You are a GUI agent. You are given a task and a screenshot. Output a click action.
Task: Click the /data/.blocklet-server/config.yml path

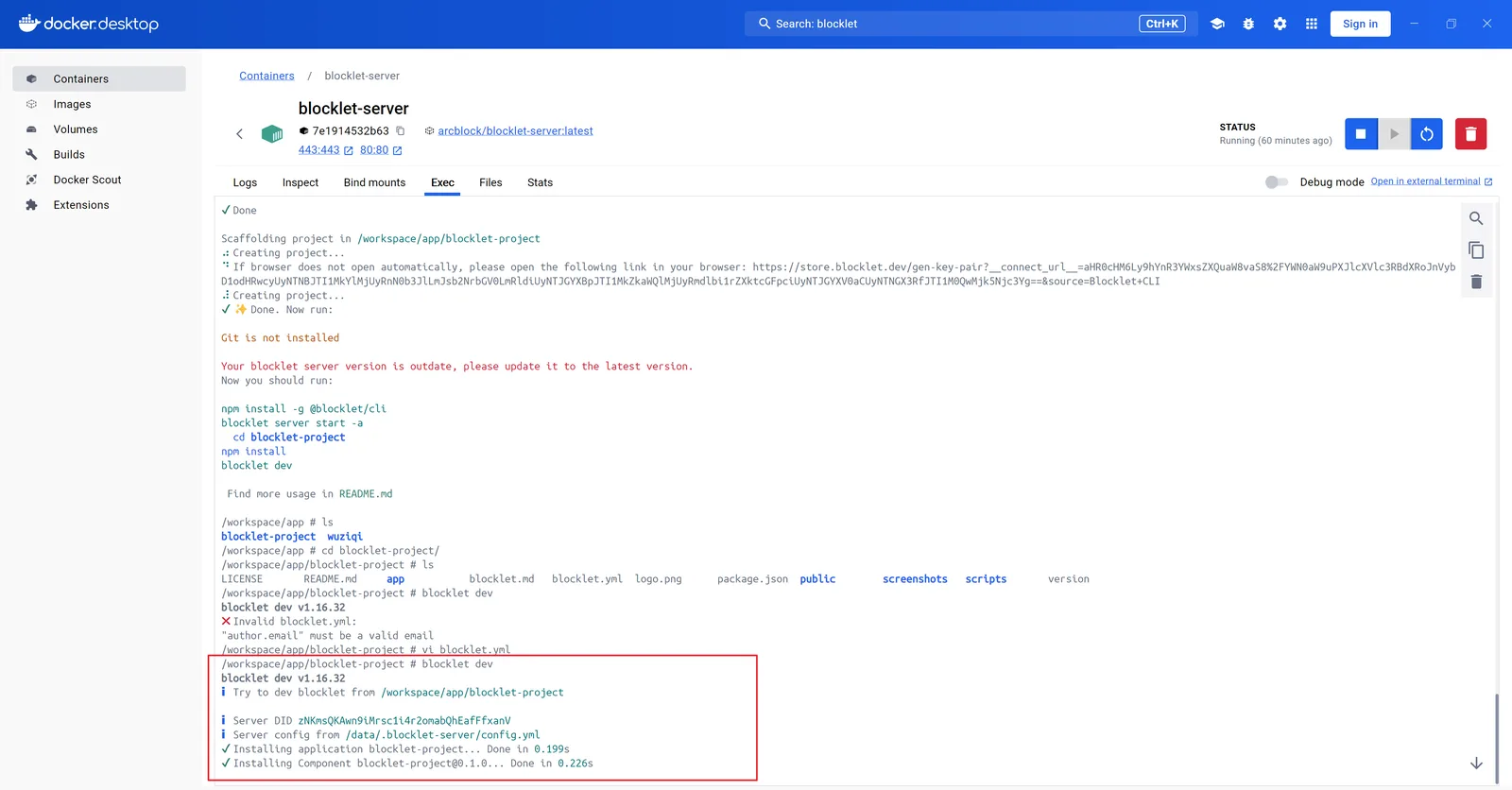point(443,735)
